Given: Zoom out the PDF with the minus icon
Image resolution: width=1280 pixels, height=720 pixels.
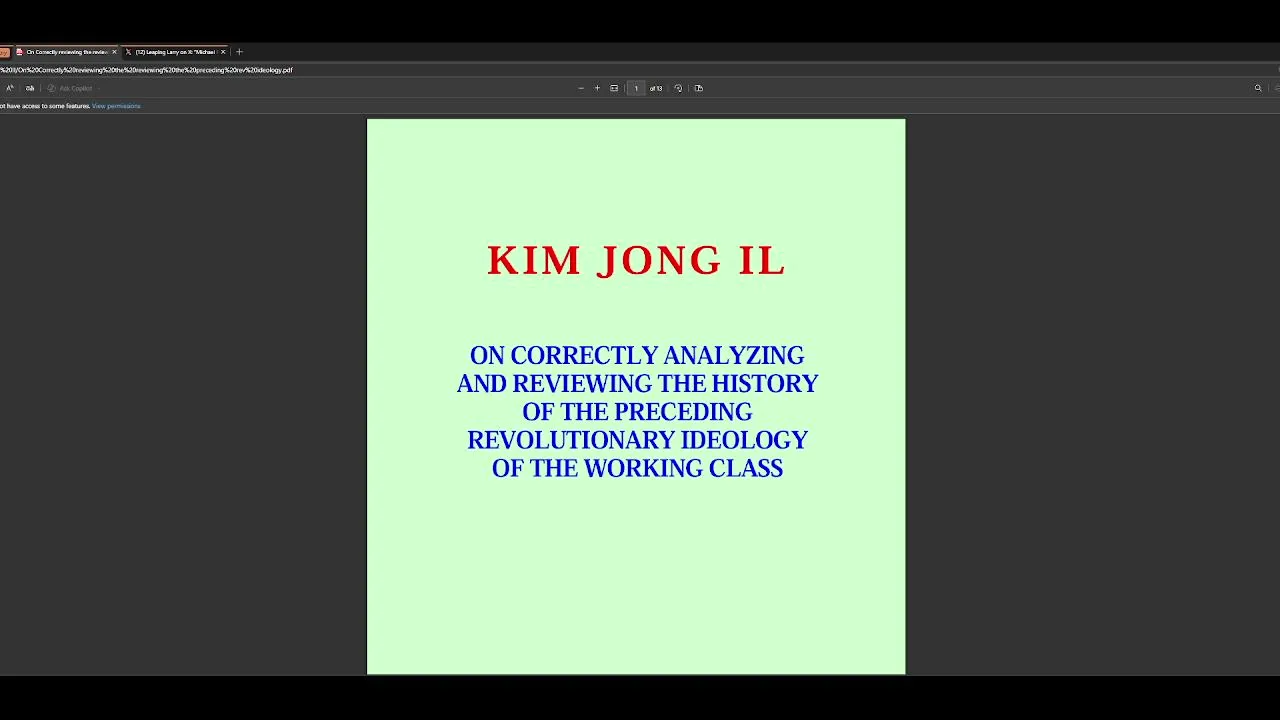Looking at the screenshot, I should (581, 88).
